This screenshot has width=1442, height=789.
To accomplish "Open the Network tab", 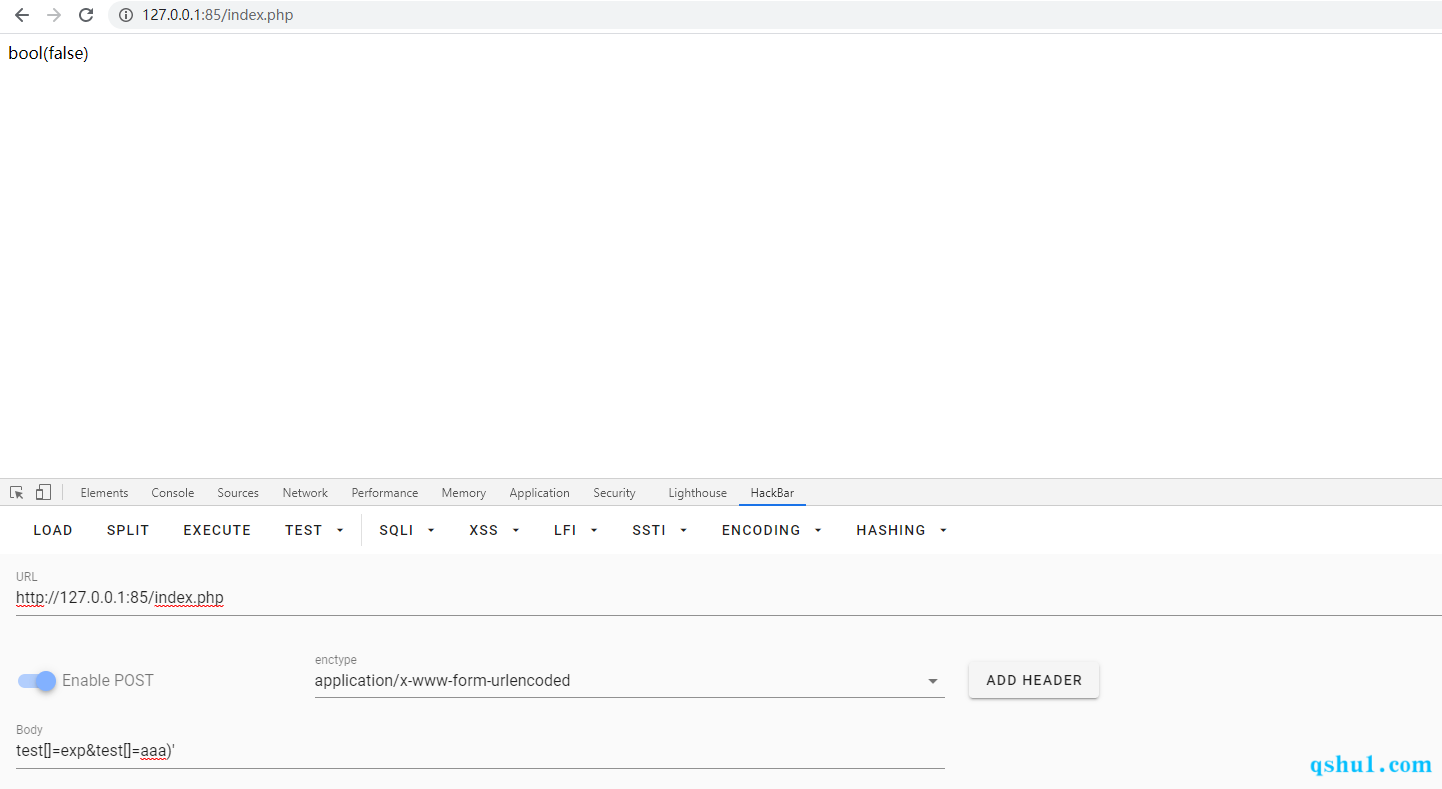I will coord(305,493).
